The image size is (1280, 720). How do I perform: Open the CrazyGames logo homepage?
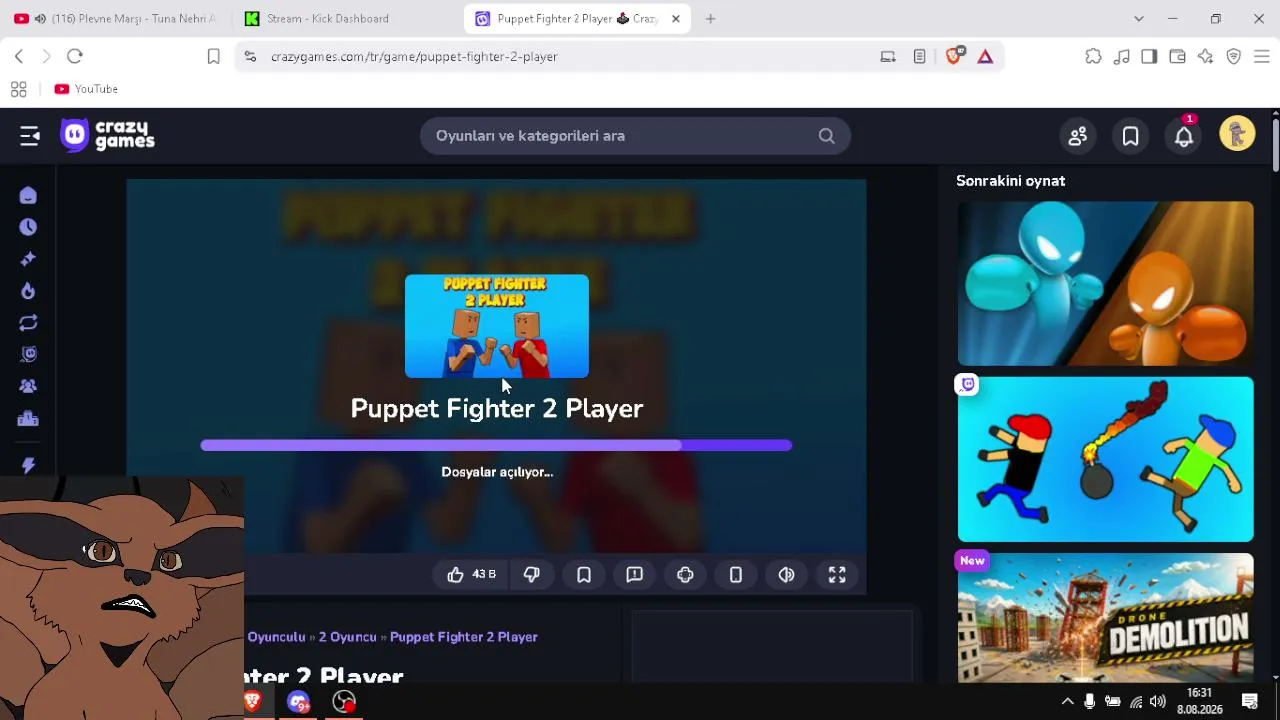[108, 135]
